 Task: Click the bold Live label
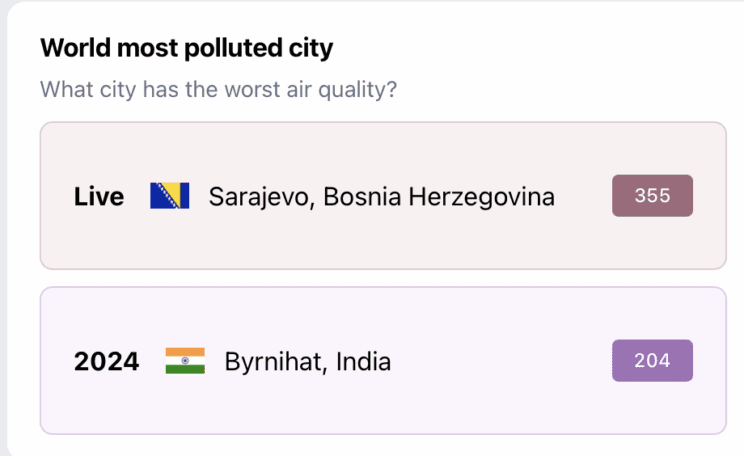pyautogui.click(x=99, y=197)
